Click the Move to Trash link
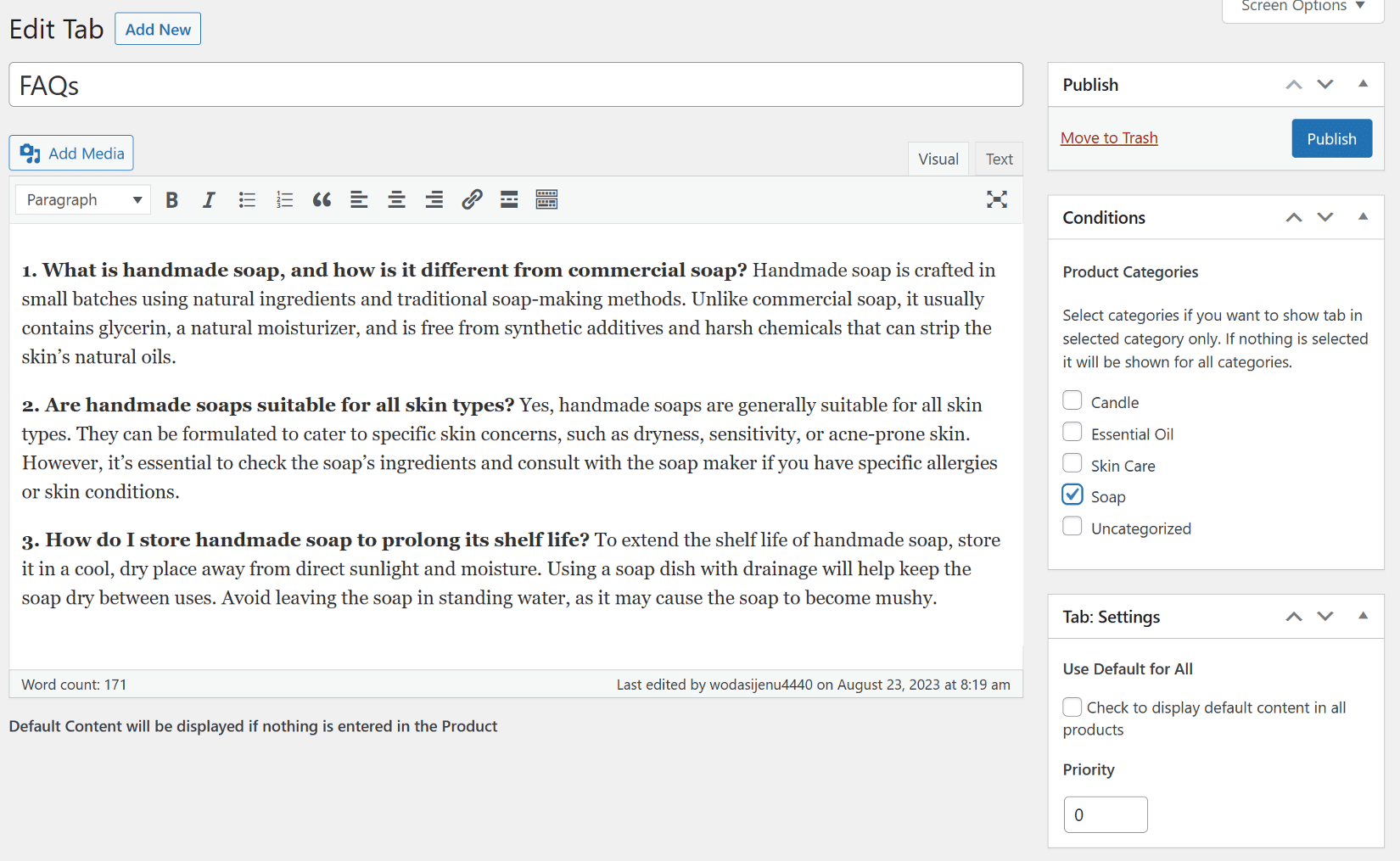The height and width of the screenshot is (861, 1400). point(1109,138)
